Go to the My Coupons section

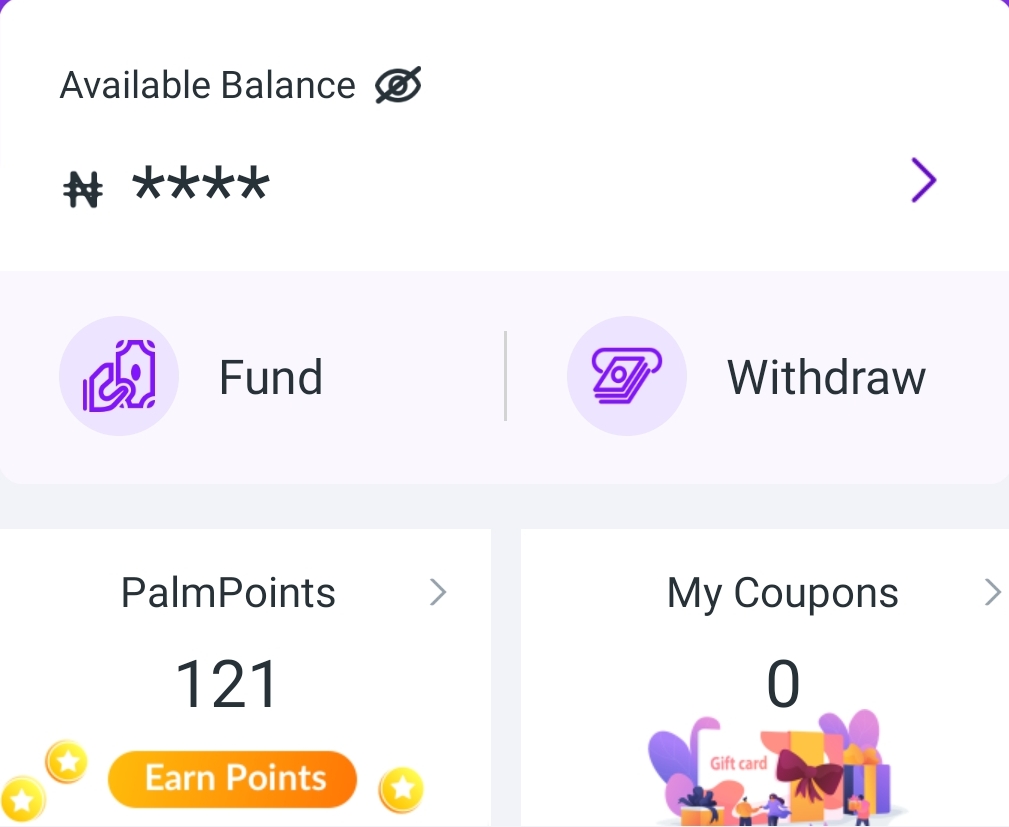tap(782, 592)
